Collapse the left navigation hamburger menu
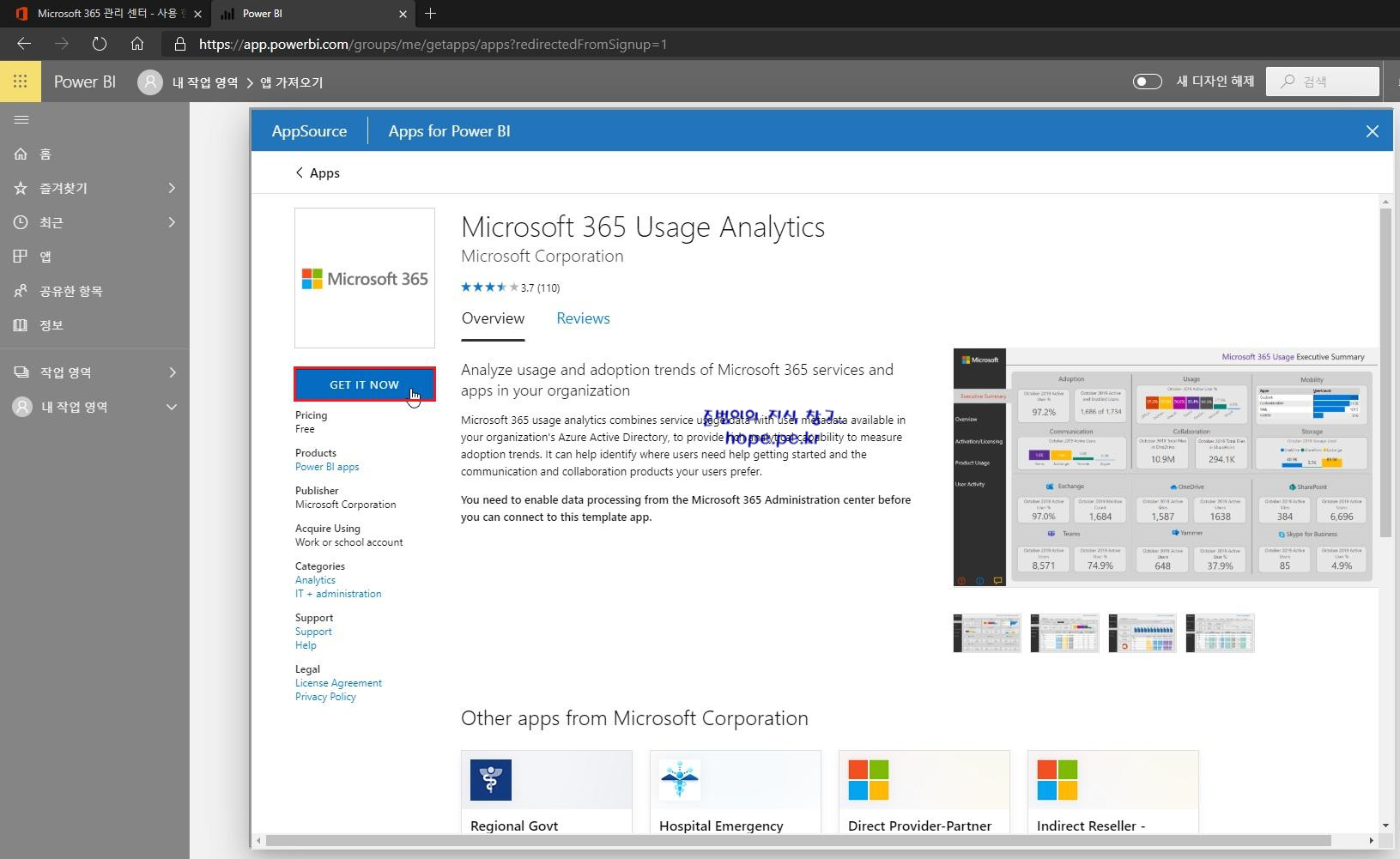The height and width of the screenshot is (859, 1400). (x=21, y=119)
